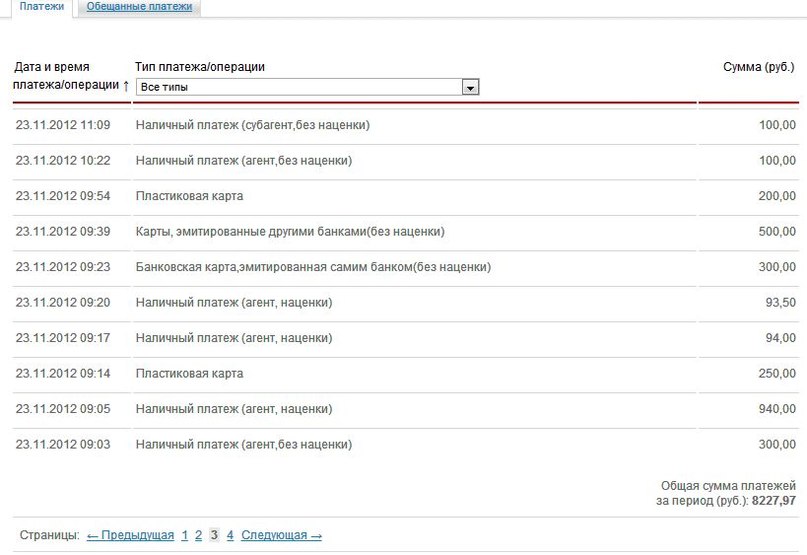807x555 pixels.
Task: Select the 23.11.2012 11:09 payment row
Action: [x=406, y=125]
